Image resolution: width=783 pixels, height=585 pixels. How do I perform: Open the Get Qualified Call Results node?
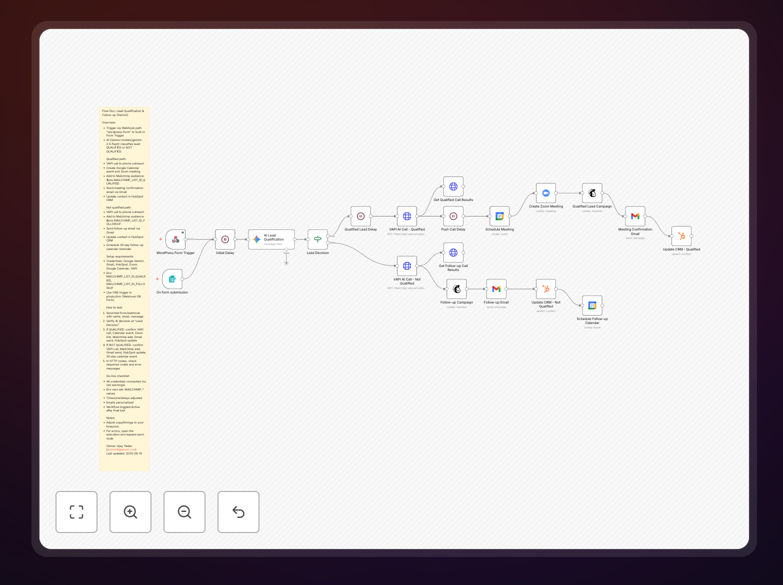[453, 186]
